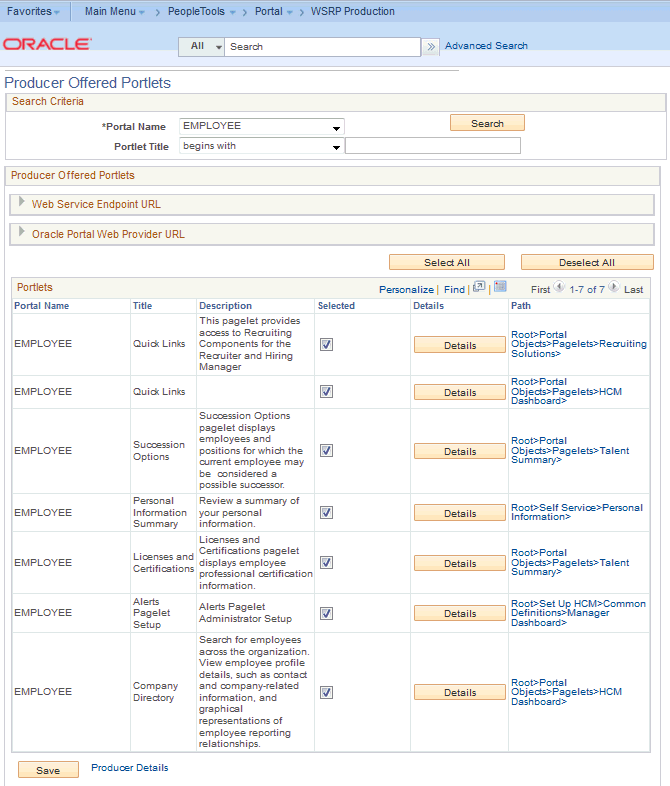The image size is (670, 786).
Task: Expand Web Service Endpoint URL section
Action: (22, 202)
